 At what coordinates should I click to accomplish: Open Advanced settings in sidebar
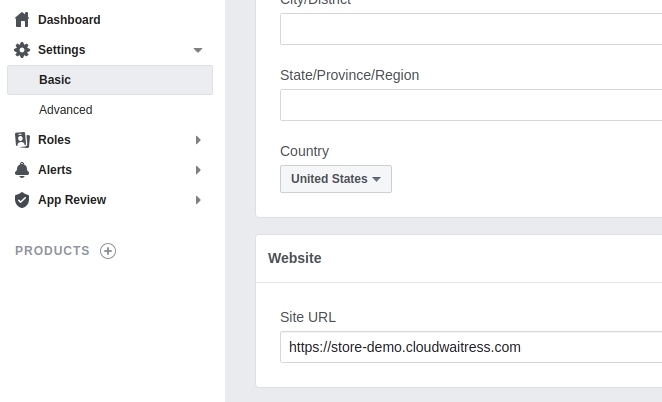tap(66, 110)
